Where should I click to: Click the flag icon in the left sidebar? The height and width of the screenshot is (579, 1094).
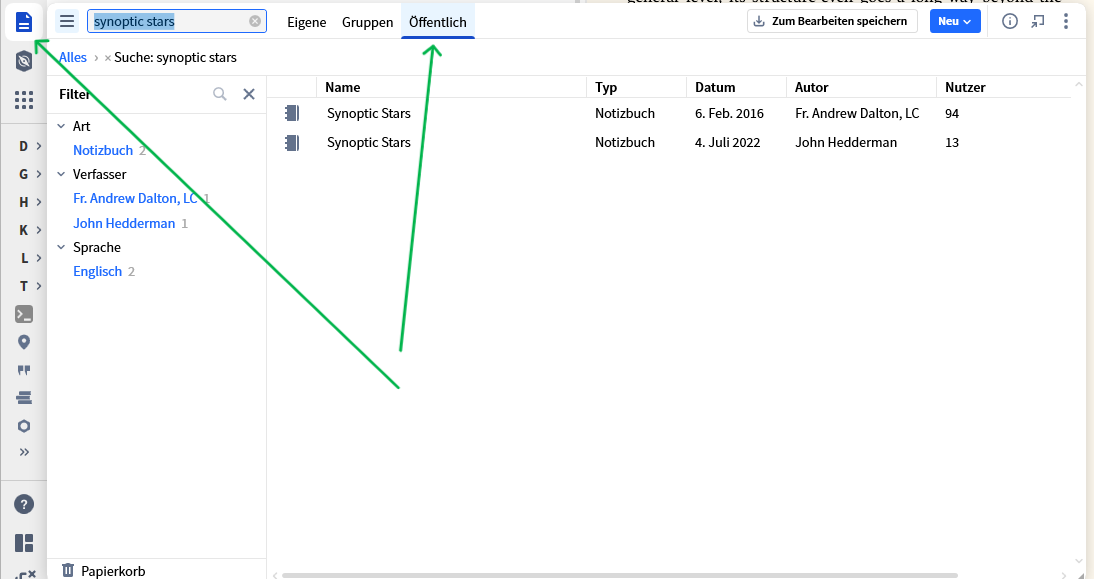22,370
